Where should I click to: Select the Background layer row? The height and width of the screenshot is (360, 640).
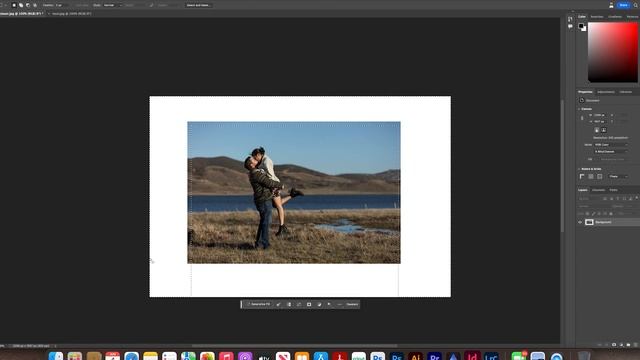pyautogui.click(x=608, y=222)
